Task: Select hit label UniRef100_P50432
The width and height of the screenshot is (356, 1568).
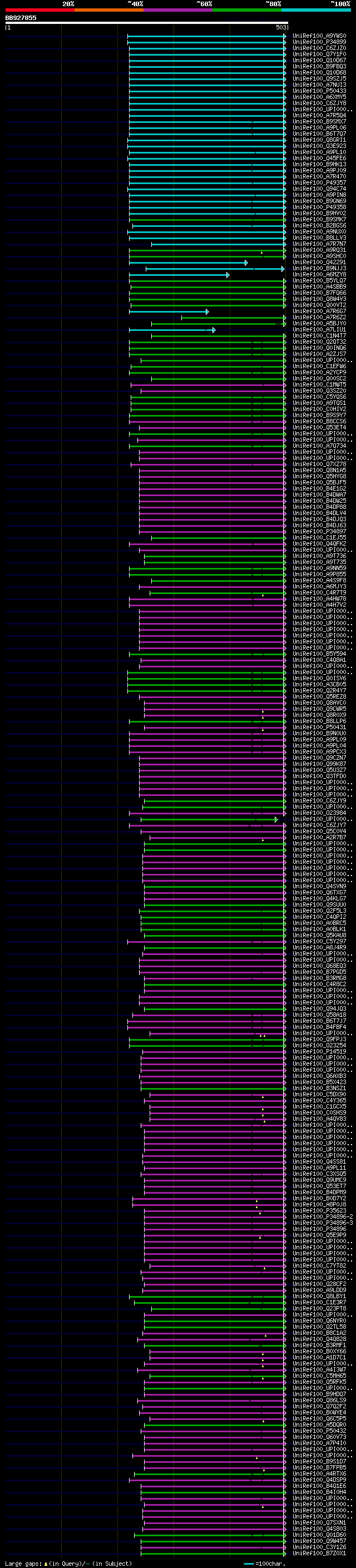Action: pyautogui.click(x=319, y=1431)
